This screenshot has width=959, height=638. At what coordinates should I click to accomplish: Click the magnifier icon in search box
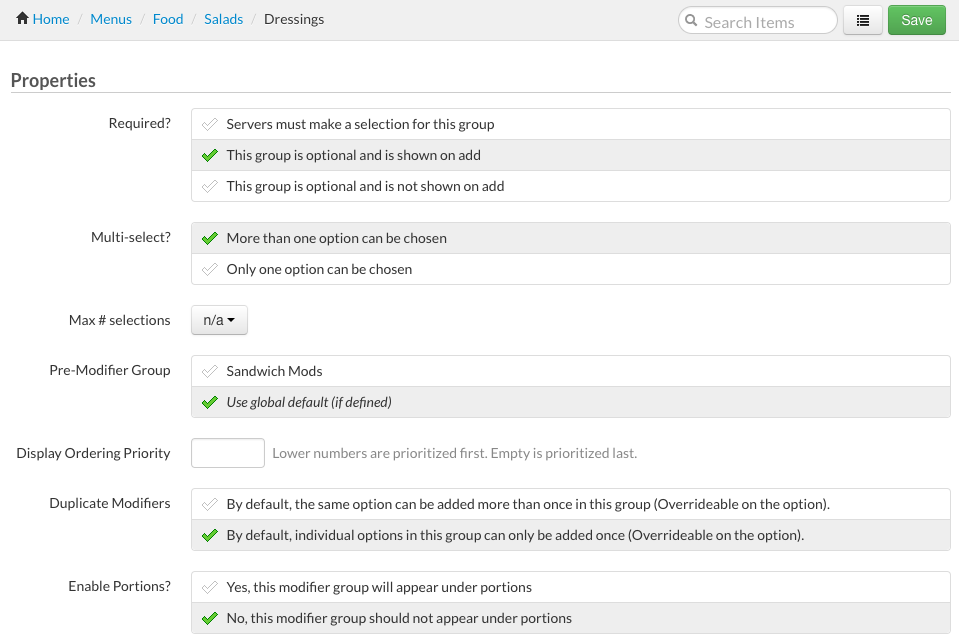pos(691,20)
